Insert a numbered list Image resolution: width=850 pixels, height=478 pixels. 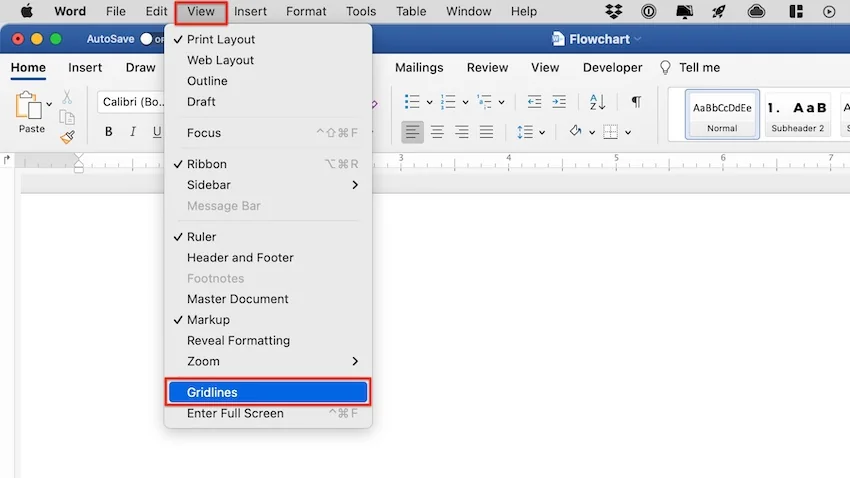click(x=448, y=101)
